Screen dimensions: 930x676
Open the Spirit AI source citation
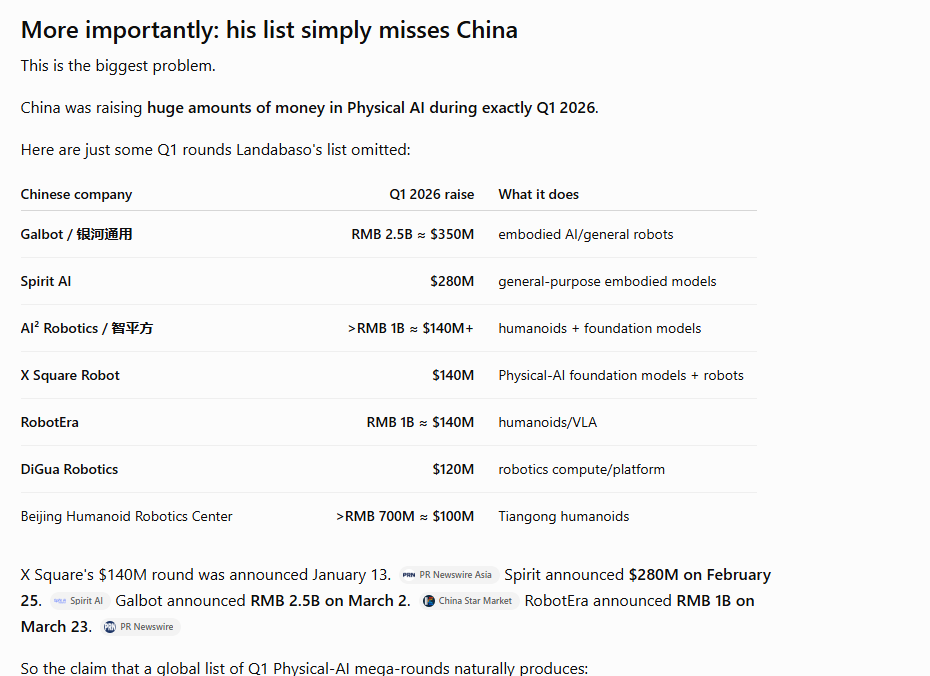click(x=79, y=601)
